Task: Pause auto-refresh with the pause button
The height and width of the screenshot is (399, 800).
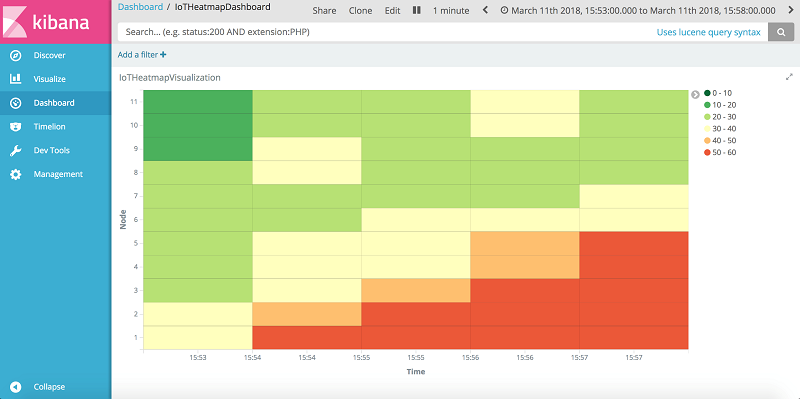Action: [417, 10]
